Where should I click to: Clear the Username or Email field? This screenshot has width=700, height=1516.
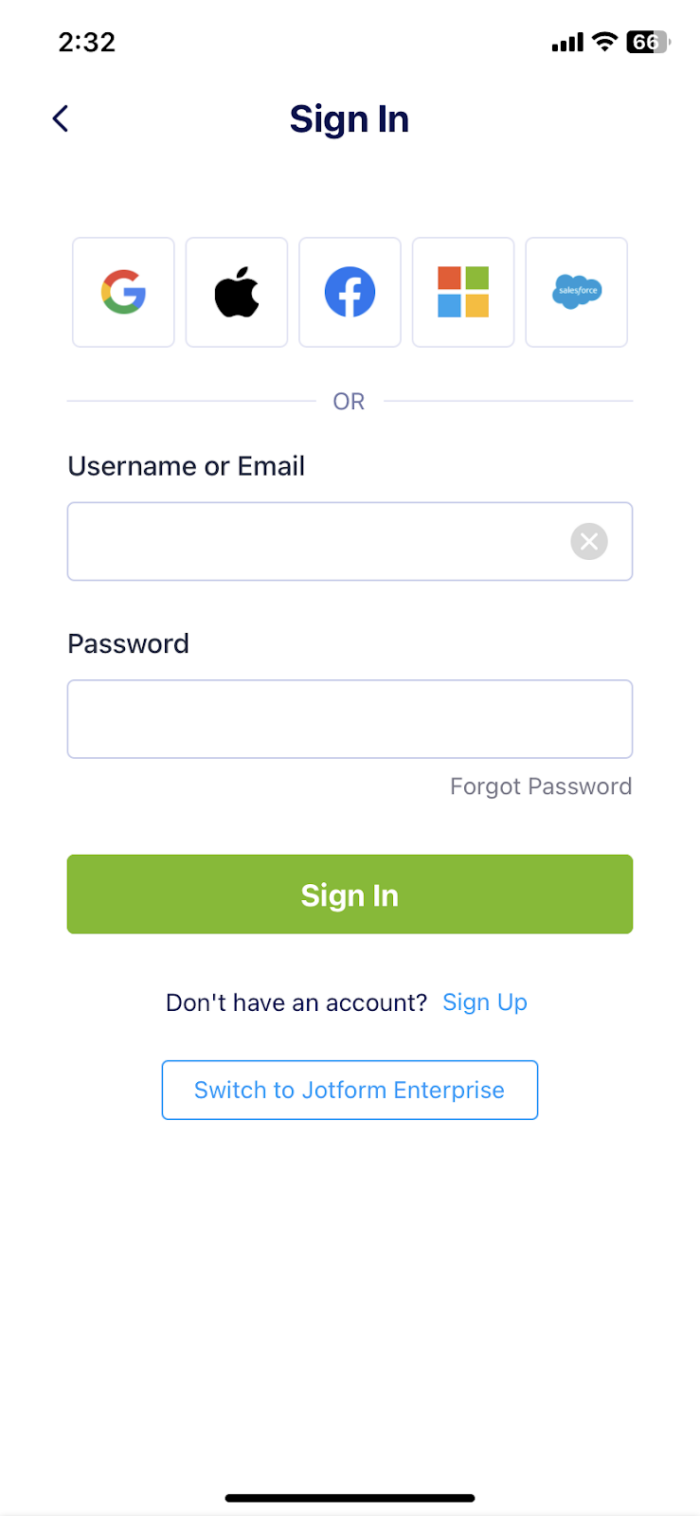(589, 541)
